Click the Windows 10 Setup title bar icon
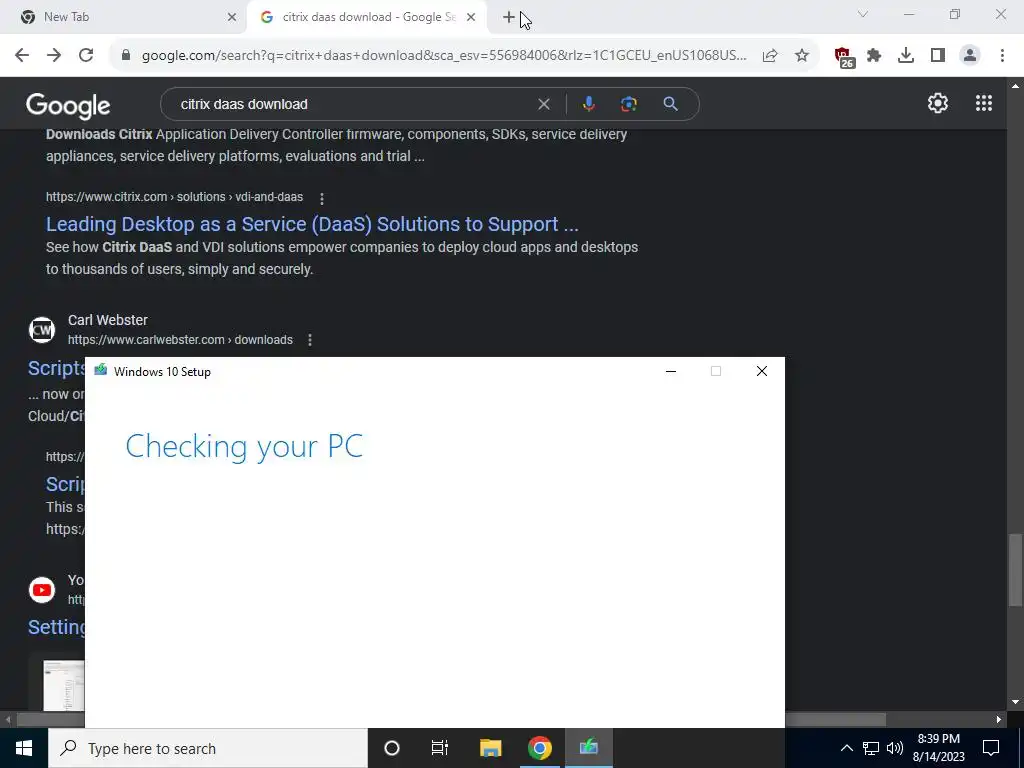This screenshot has height=768, width=1024. tap(101, 371)
